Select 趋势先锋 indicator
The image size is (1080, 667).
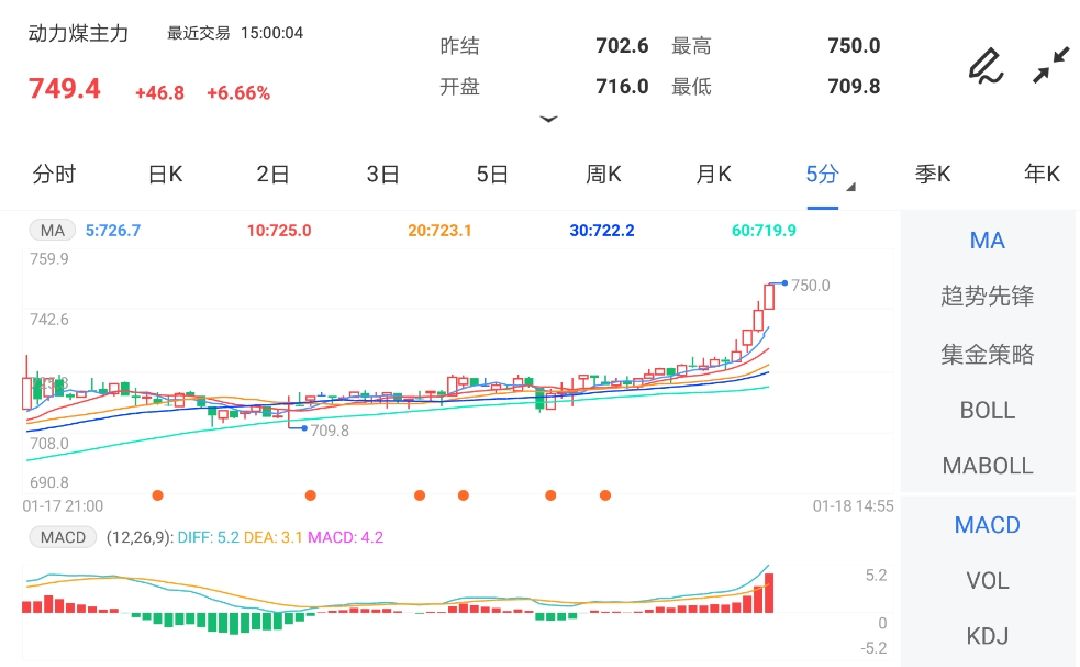987,296
